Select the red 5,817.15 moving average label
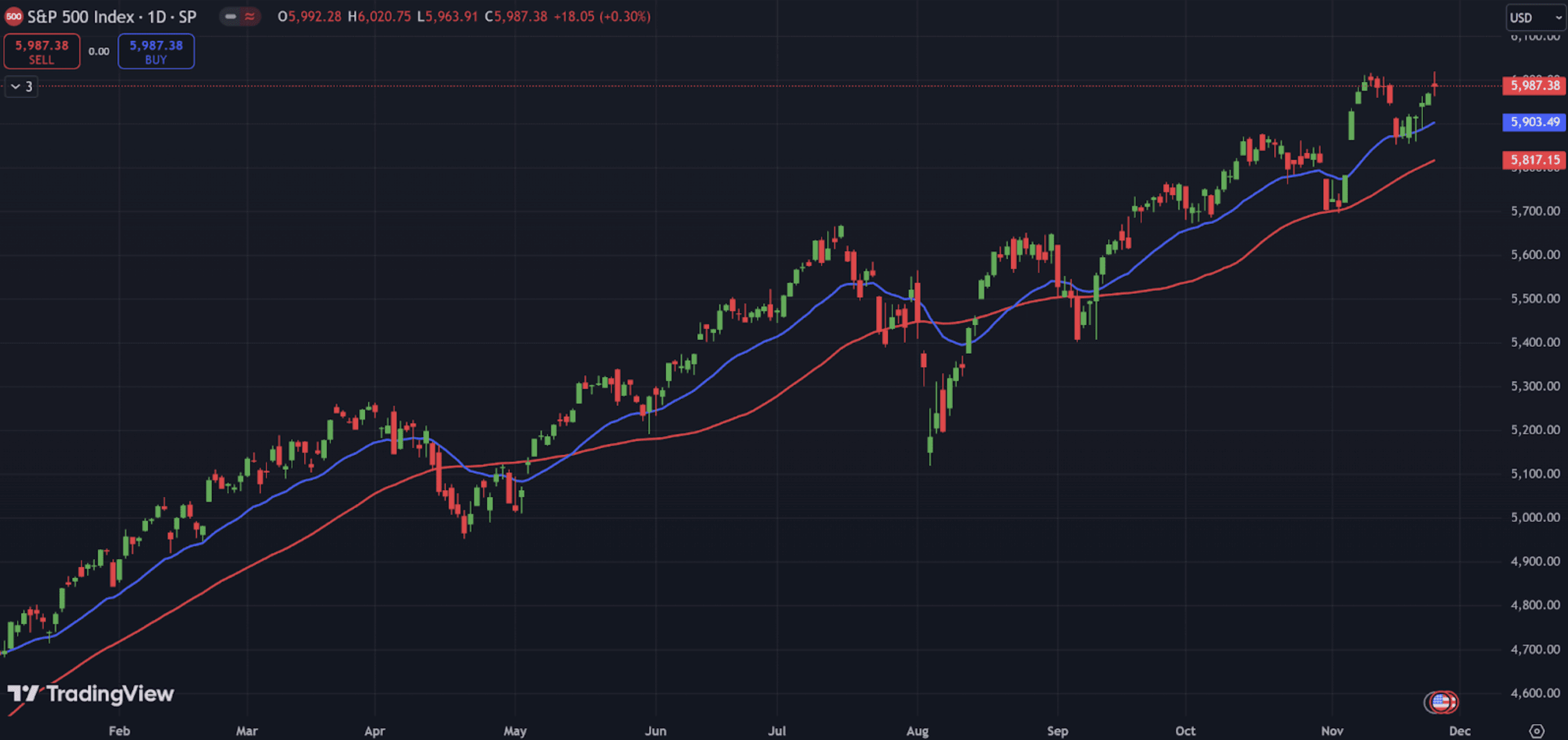This screenshot has width=1568, height=740. pyautogui.click(x=1534, y=160)
